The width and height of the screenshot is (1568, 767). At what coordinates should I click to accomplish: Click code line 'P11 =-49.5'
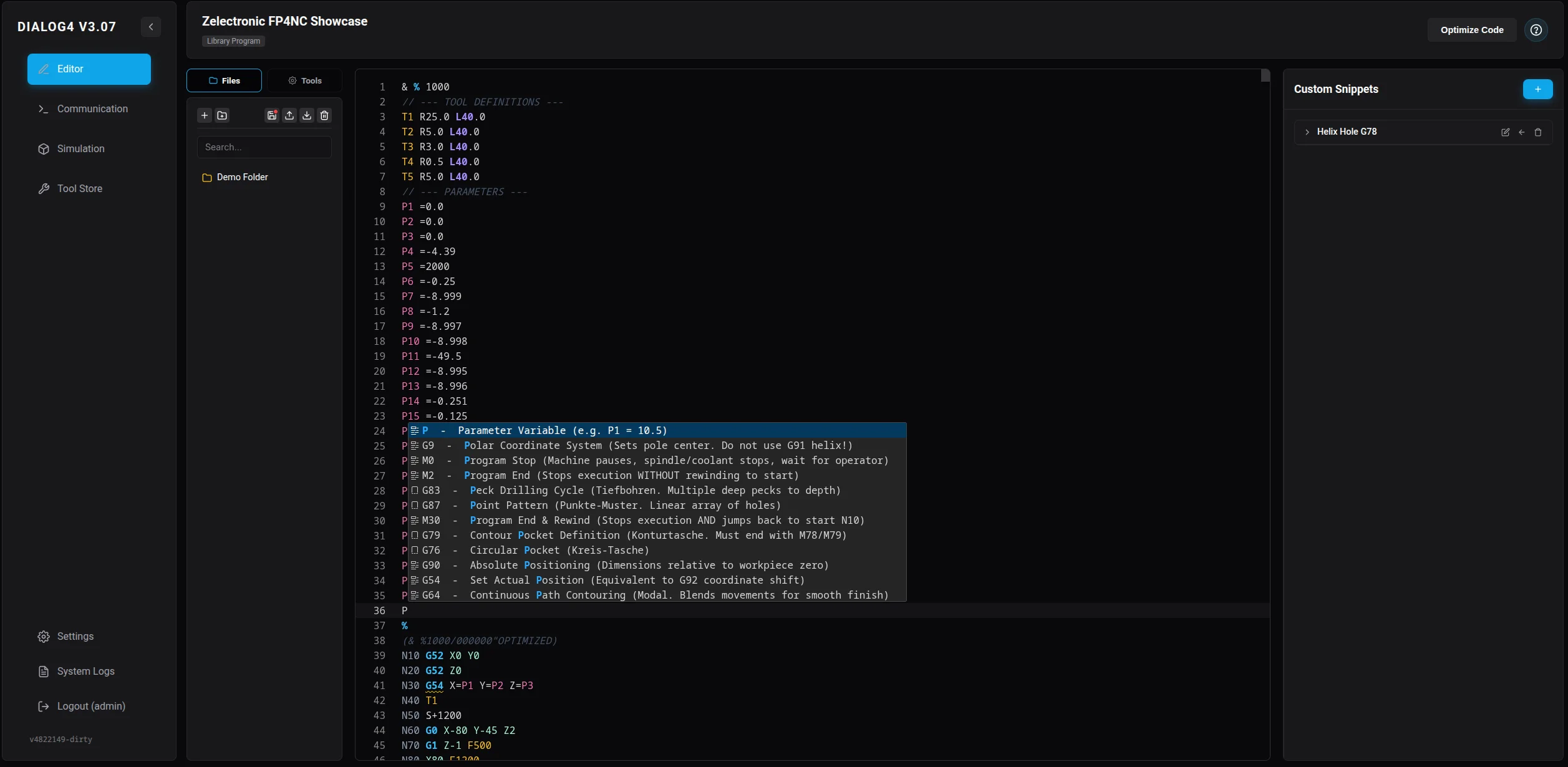pos(432,356)
